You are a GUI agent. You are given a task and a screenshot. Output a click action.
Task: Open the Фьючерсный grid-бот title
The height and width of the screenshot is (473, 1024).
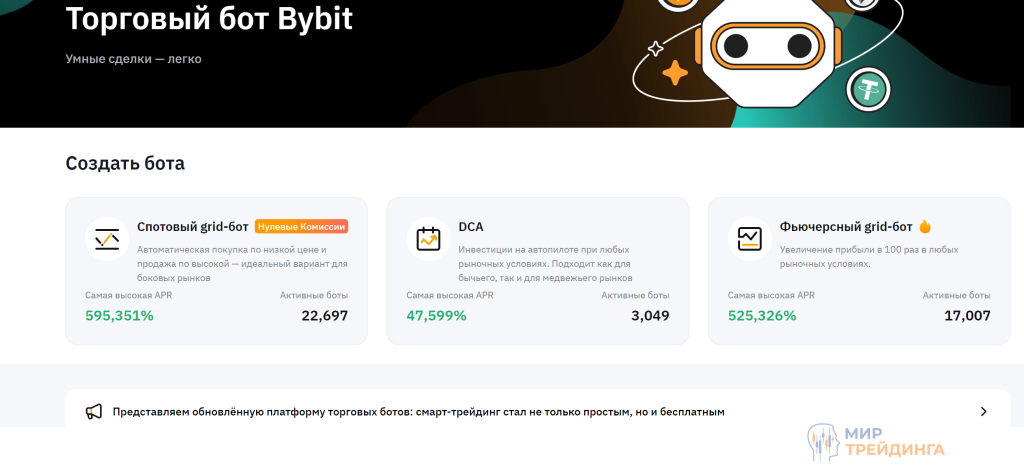(845, 227)
